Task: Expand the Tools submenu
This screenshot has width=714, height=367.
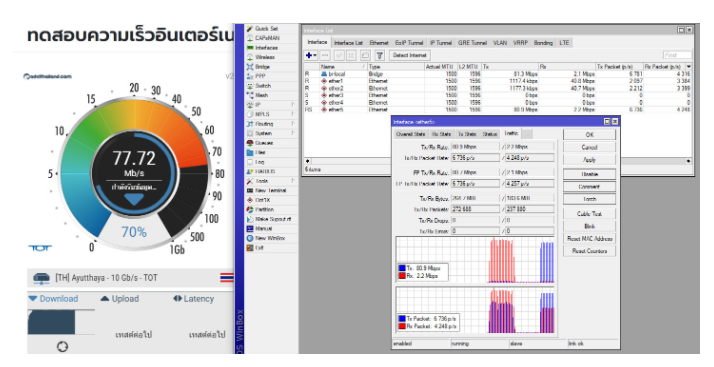Action: 293,181
